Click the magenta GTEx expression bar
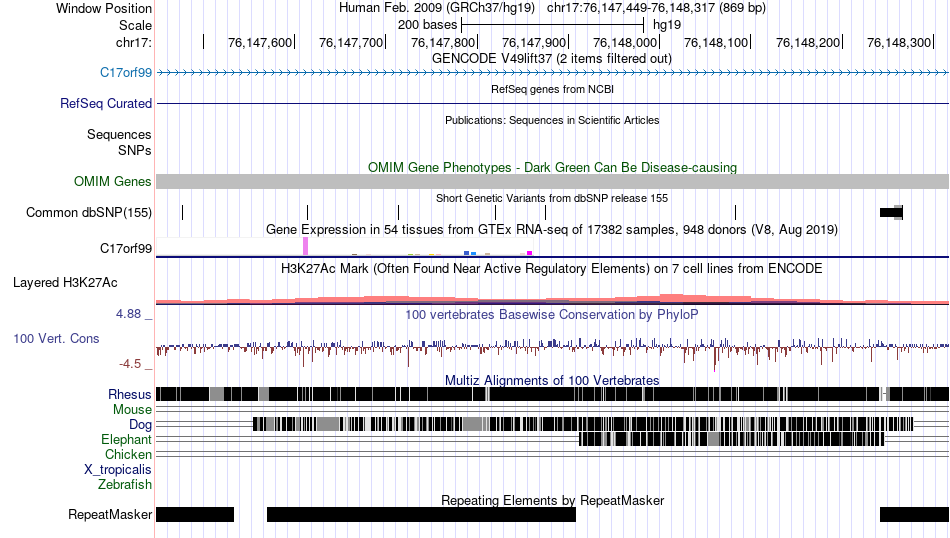 click(530, 253)
